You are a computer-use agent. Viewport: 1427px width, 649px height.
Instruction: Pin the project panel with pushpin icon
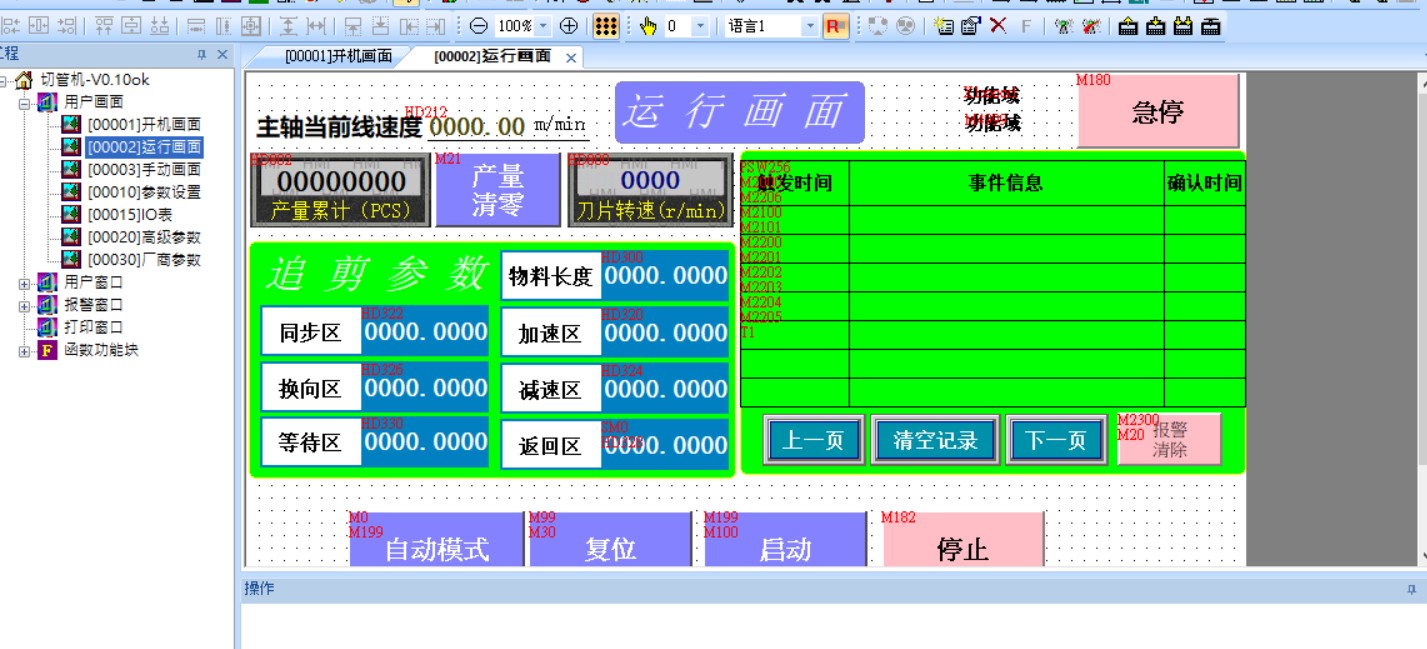point(201,55)
